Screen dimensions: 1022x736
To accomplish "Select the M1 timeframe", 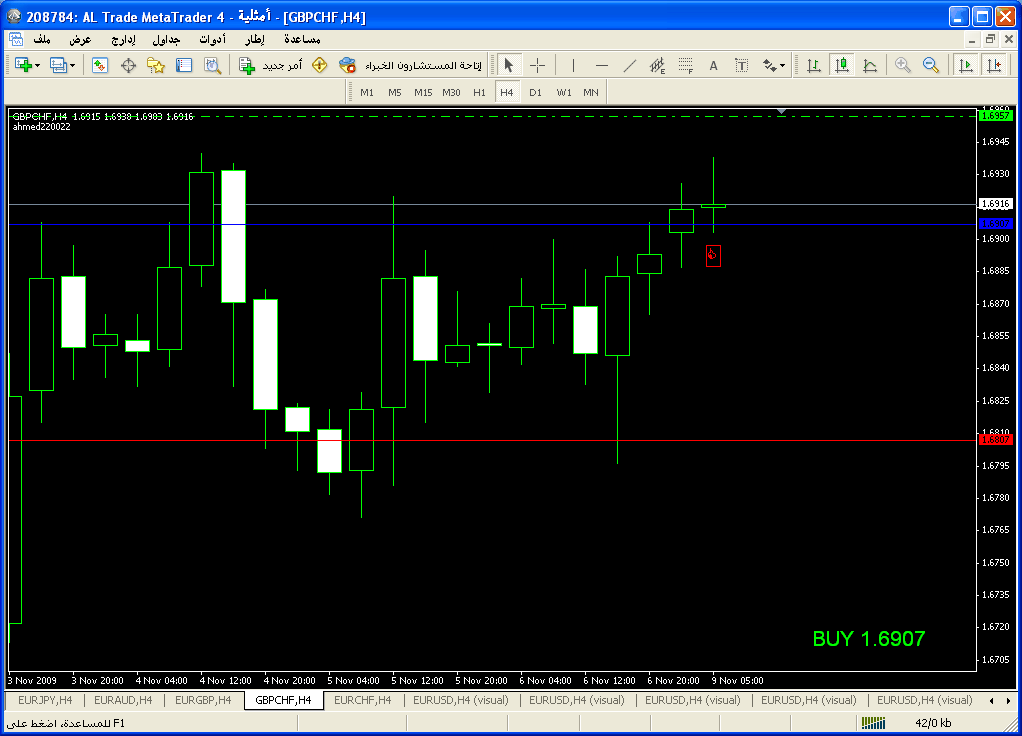I will 367,93.
